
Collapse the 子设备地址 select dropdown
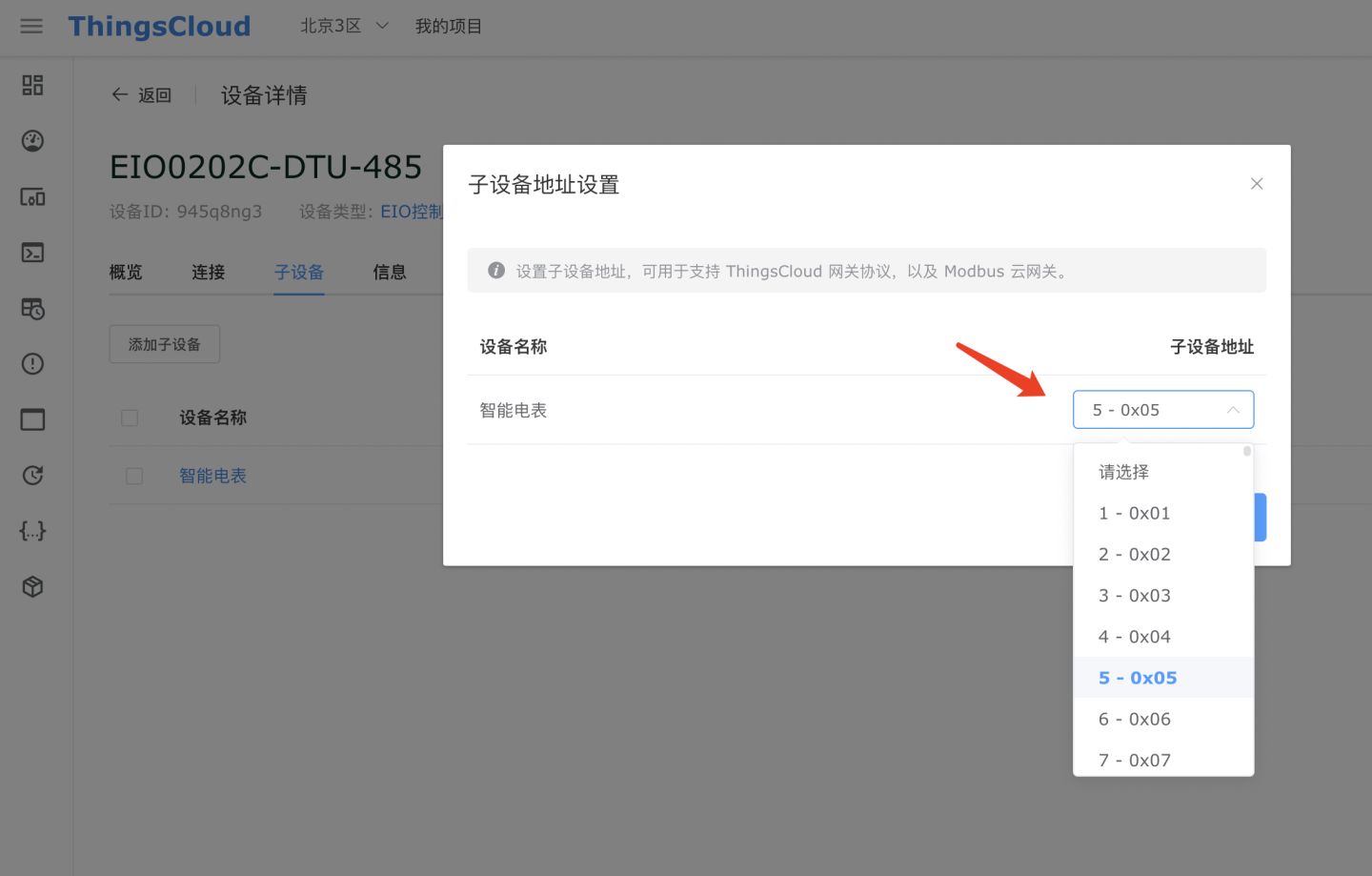(1233, 409)
